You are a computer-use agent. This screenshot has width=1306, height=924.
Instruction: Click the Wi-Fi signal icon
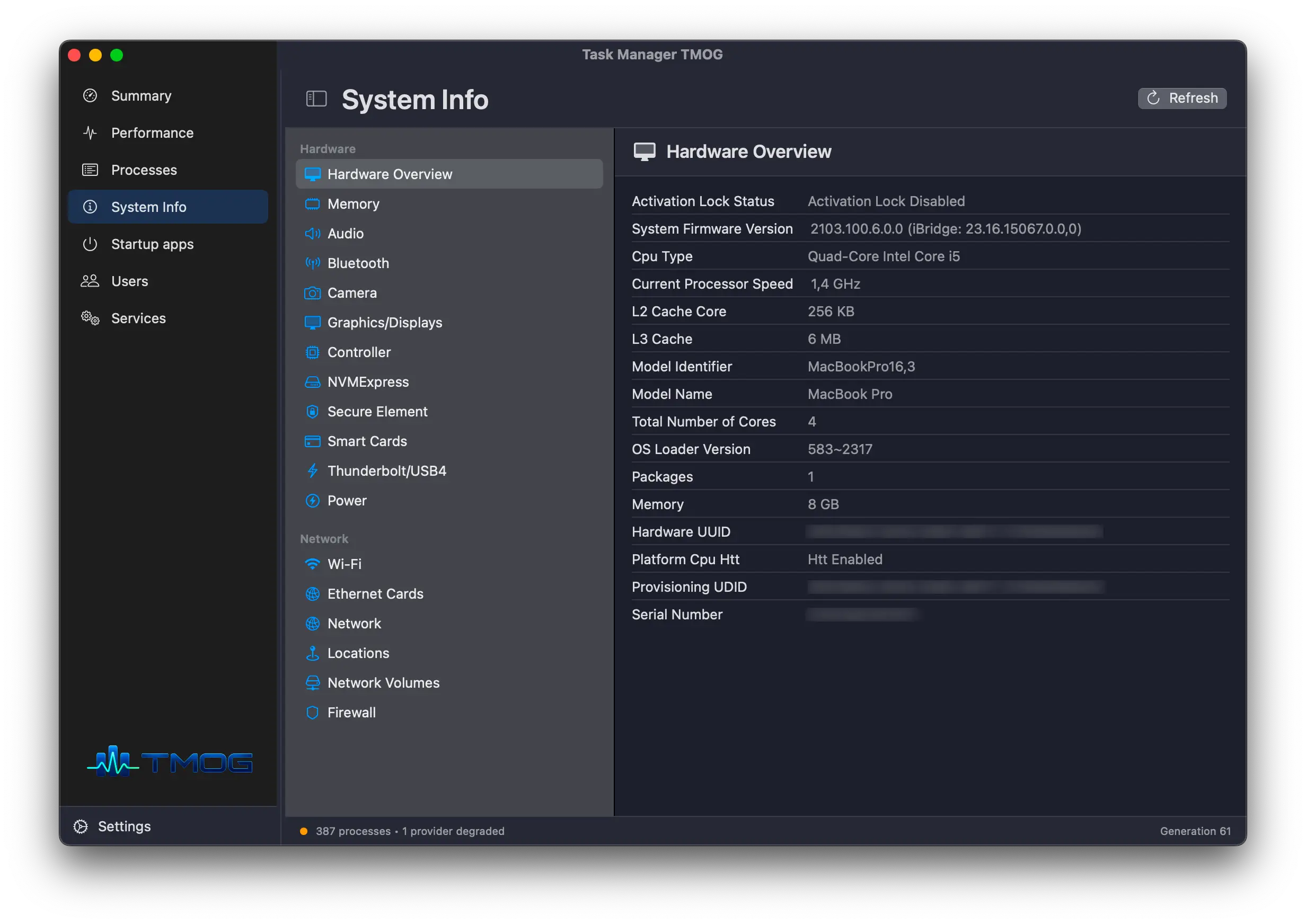(312, 564)
